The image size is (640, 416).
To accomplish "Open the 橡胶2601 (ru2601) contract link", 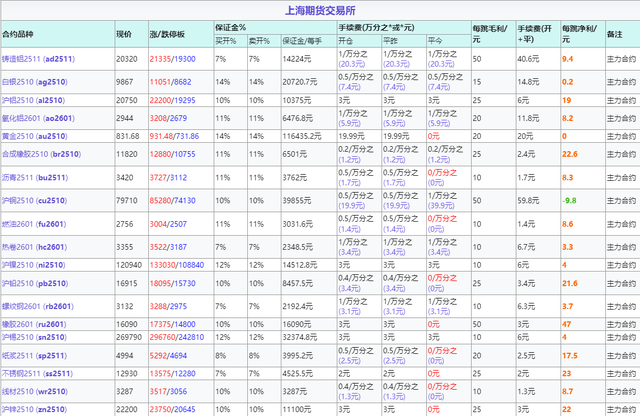I will 34,324.
